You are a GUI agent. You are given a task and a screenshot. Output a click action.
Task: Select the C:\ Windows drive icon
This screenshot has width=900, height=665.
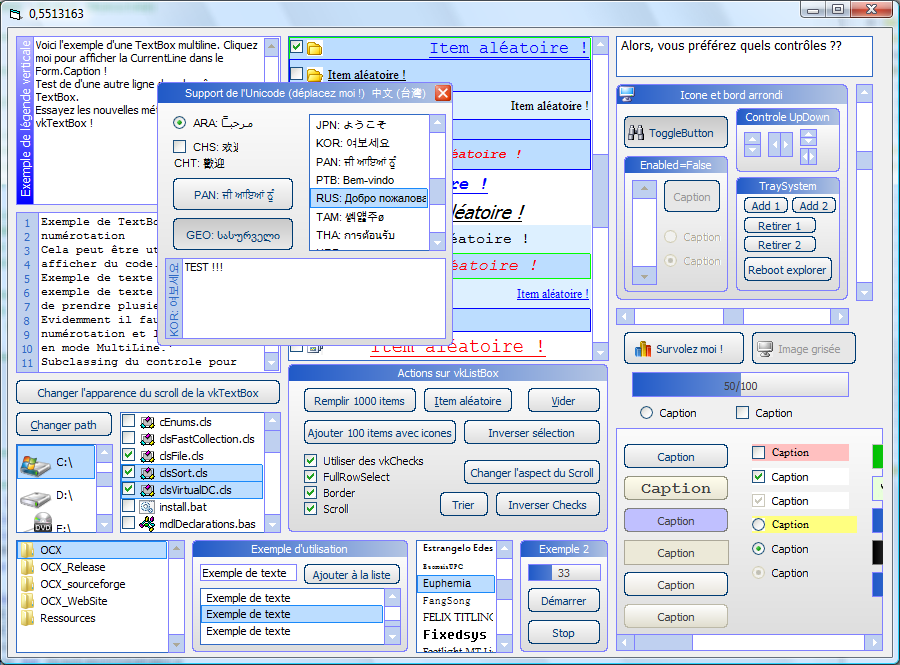34,463
